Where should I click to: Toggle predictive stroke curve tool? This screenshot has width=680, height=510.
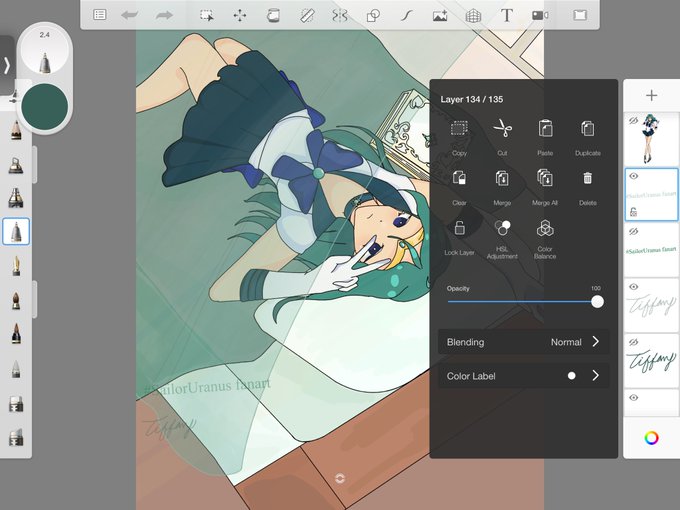tap(406, 16)
